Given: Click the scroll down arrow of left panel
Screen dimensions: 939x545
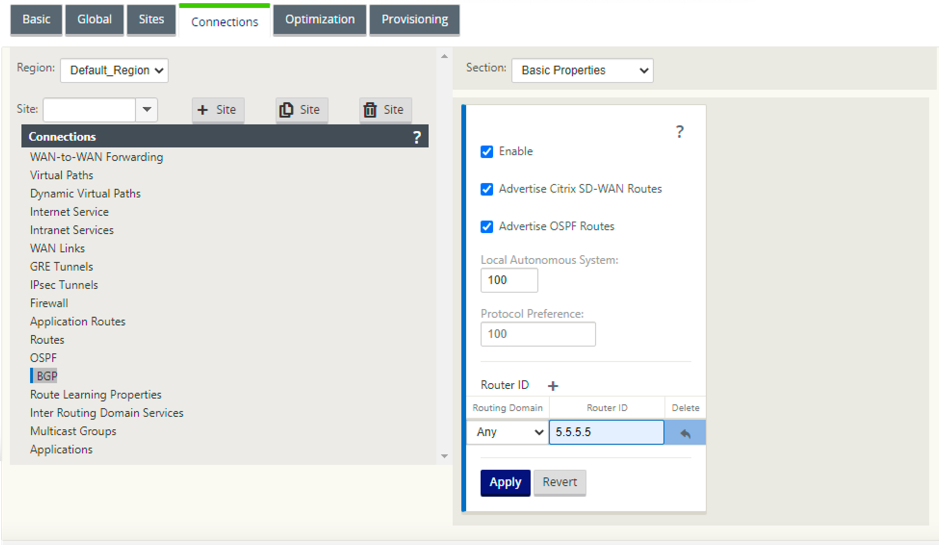Looking at the screenshot, I should (444, 456).
